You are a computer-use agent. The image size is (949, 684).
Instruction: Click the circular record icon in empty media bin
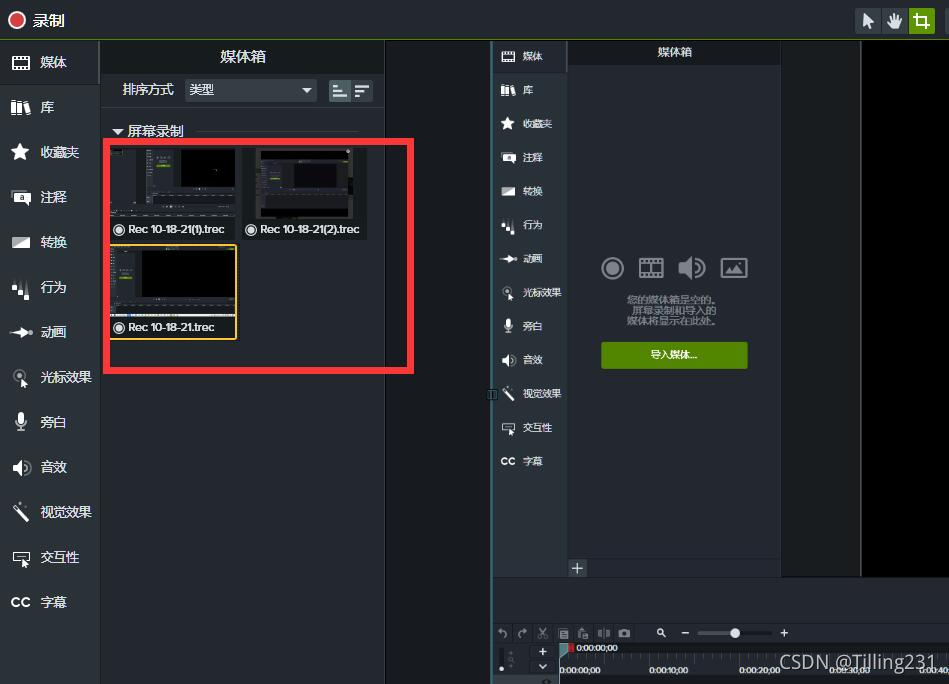612,268
